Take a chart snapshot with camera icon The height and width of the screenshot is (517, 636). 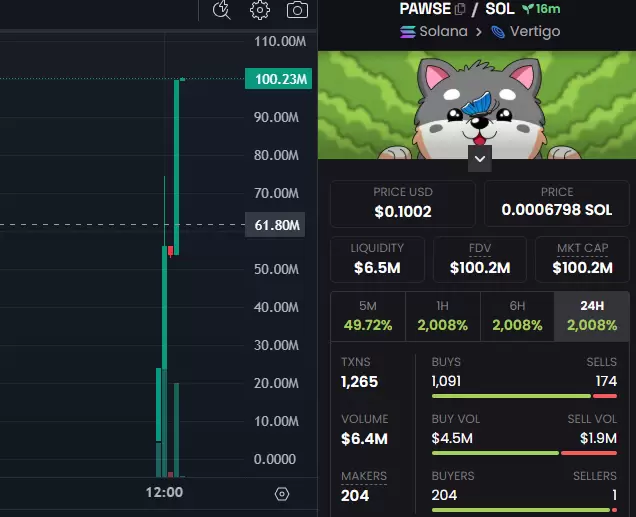297,10
